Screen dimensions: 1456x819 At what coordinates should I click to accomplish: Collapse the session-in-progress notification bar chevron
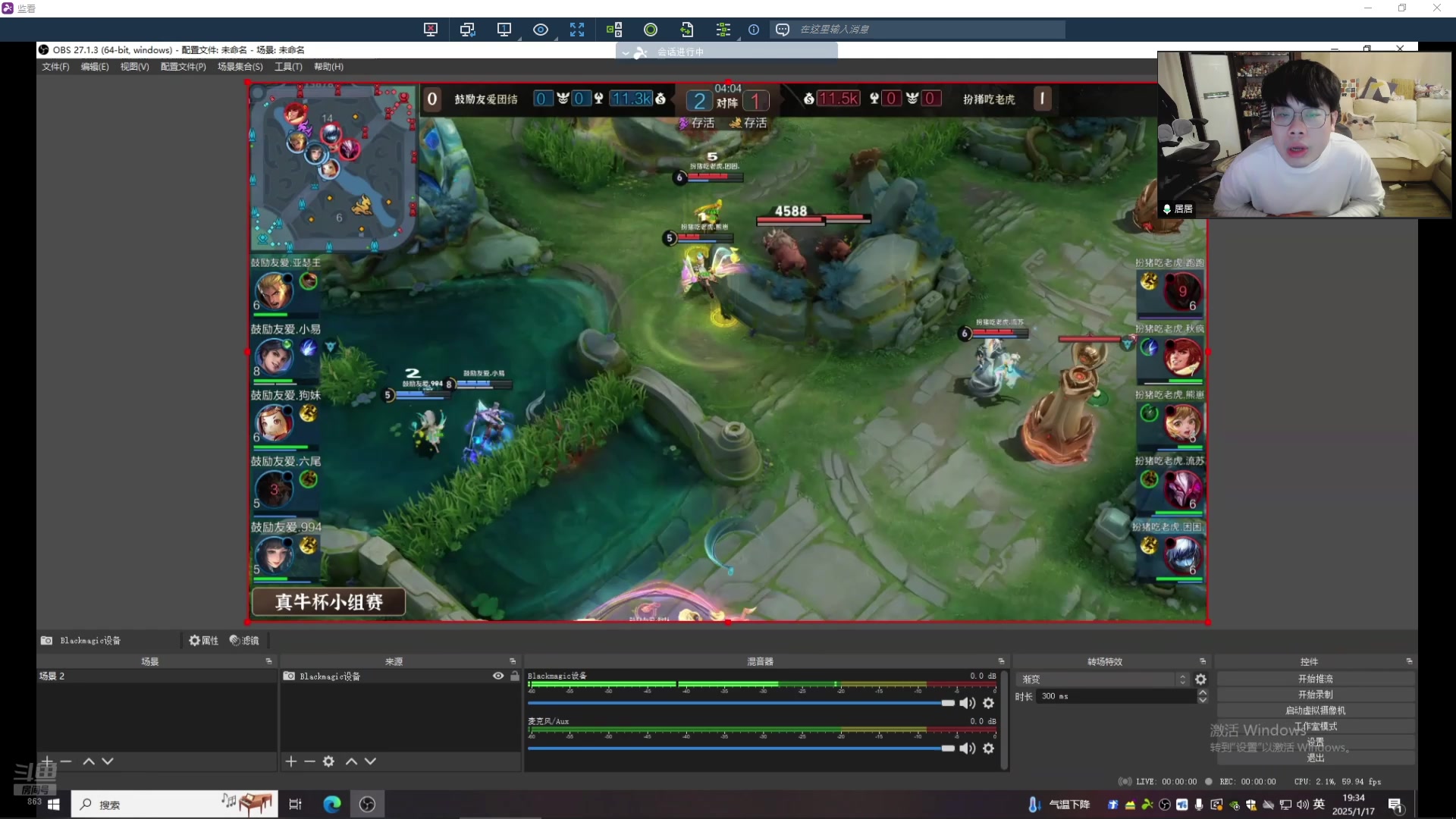pos(626,52)
